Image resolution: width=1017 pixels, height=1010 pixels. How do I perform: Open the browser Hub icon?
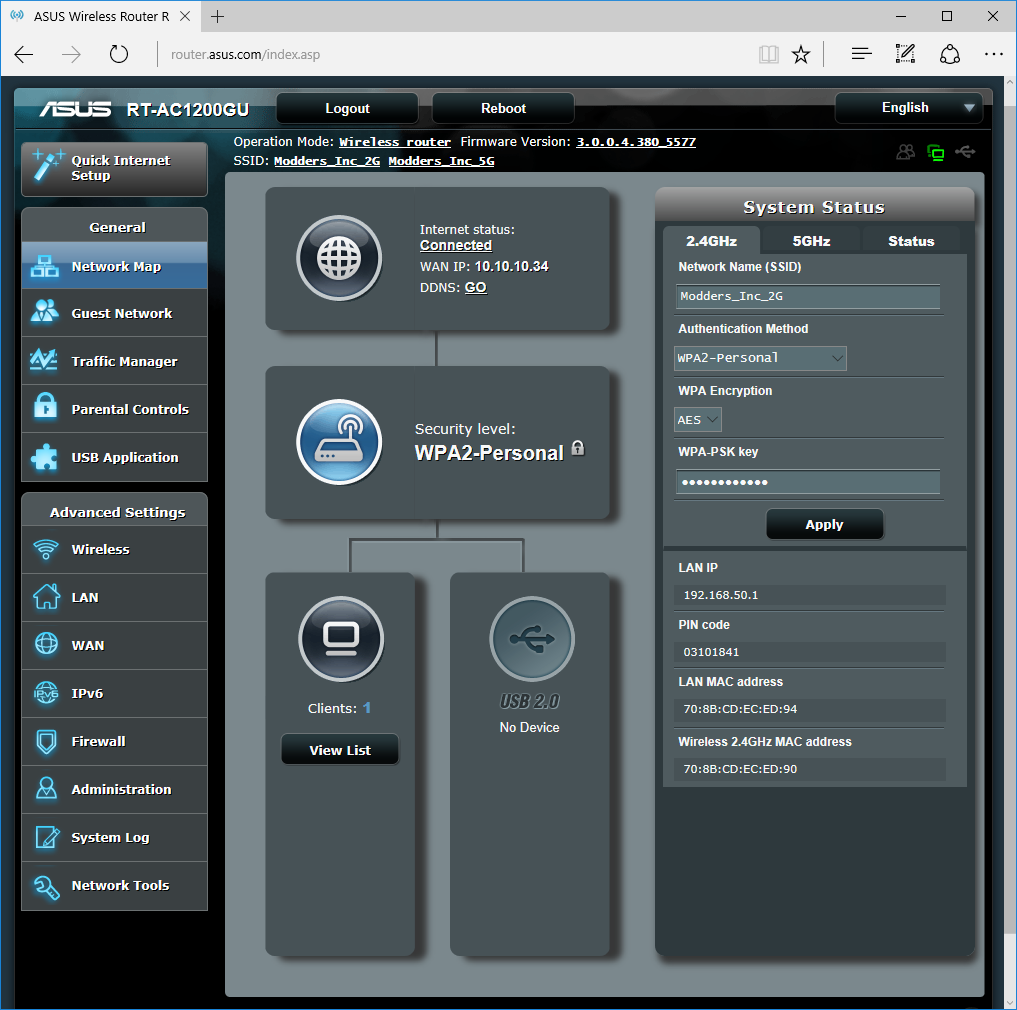861,54
